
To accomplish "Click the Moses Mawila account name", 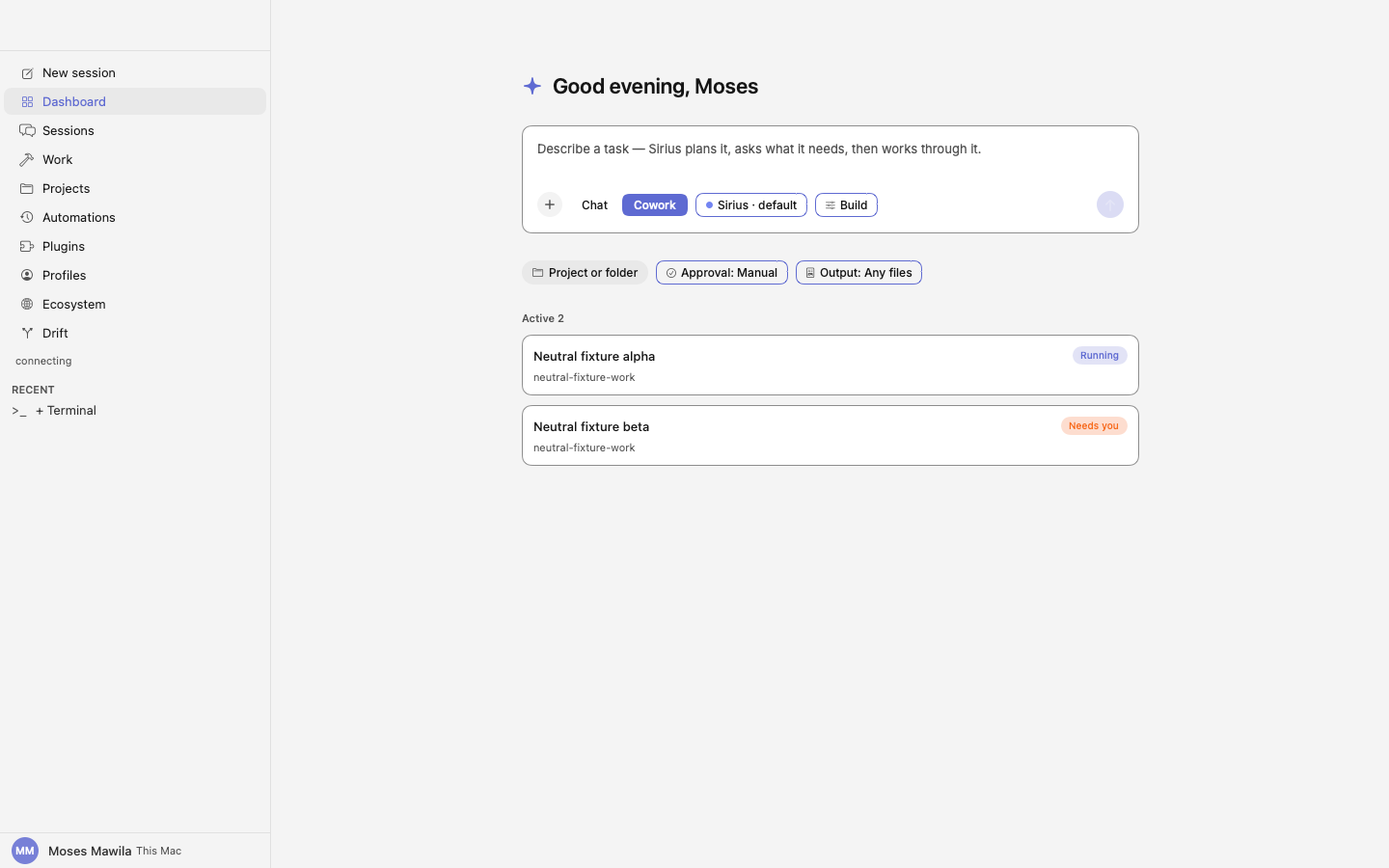I will (90, 851).
